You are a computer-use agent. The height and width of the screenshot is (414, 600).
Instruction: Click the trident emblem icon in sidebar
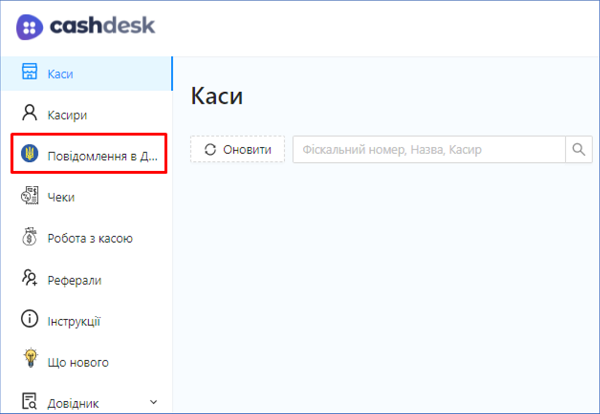coord(30,156)
